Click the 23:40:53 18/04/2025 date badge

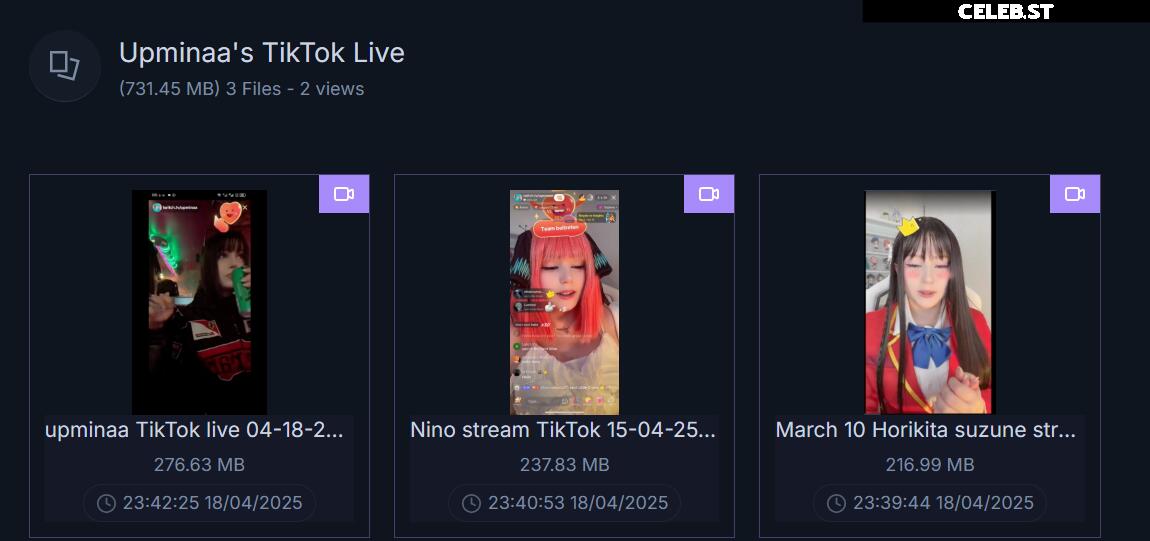(x=565, y=503)
